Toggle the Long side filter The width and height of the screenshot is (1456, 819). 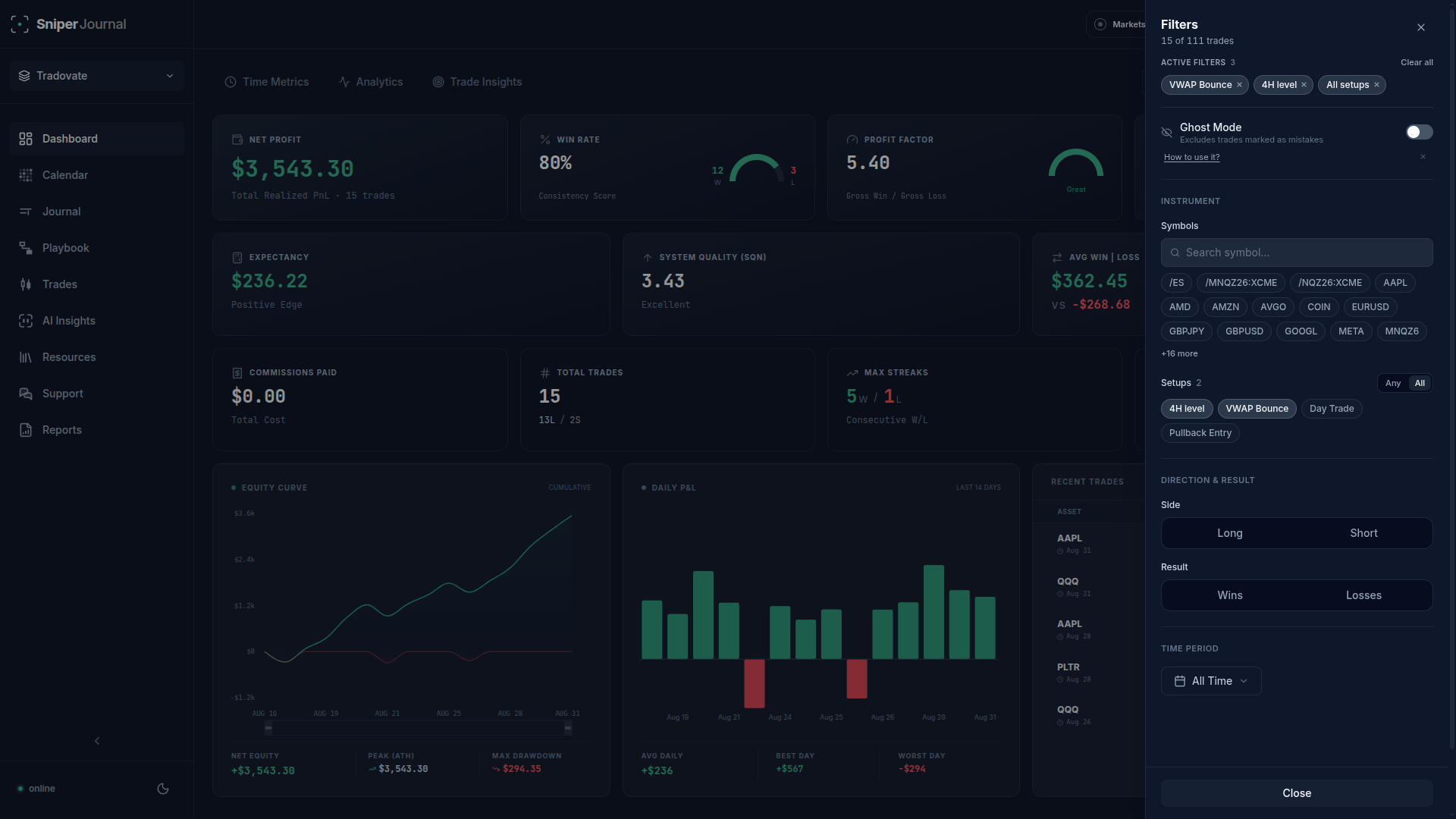pos(1230,533)
